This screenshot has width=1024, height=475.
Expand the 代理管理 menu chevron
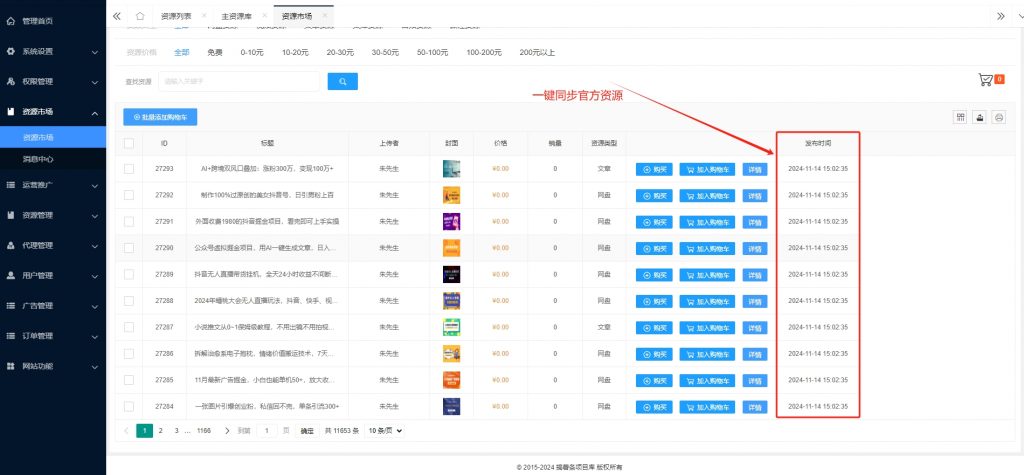[x=95, y=246]
